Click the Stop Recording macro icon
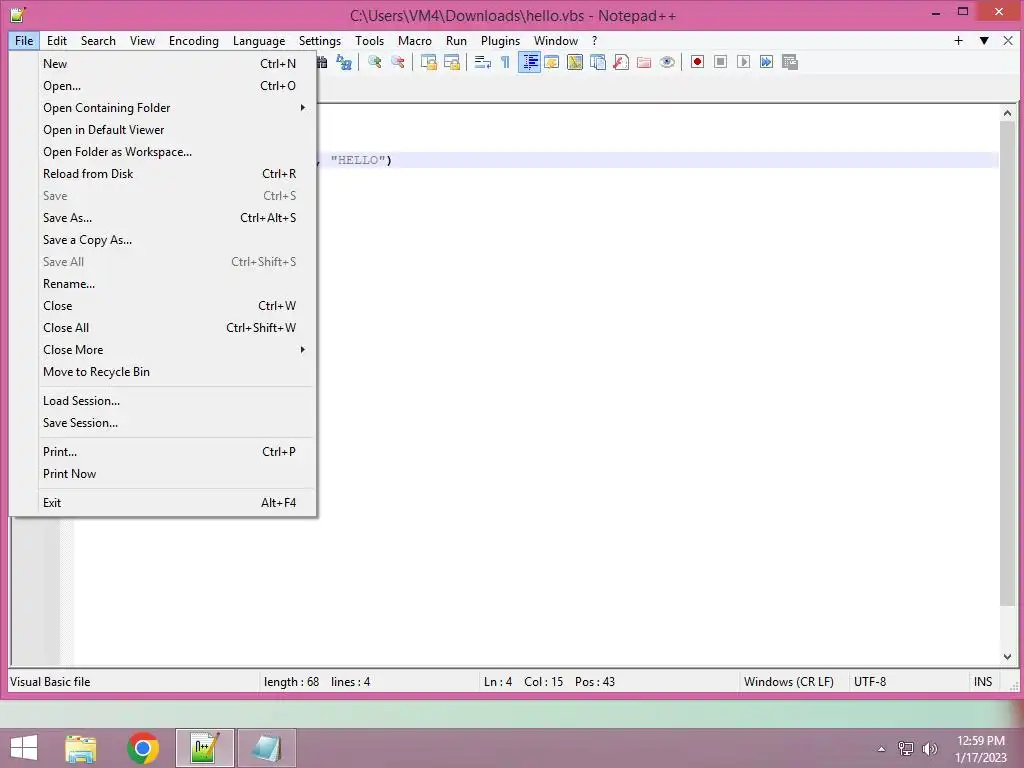 720,62
